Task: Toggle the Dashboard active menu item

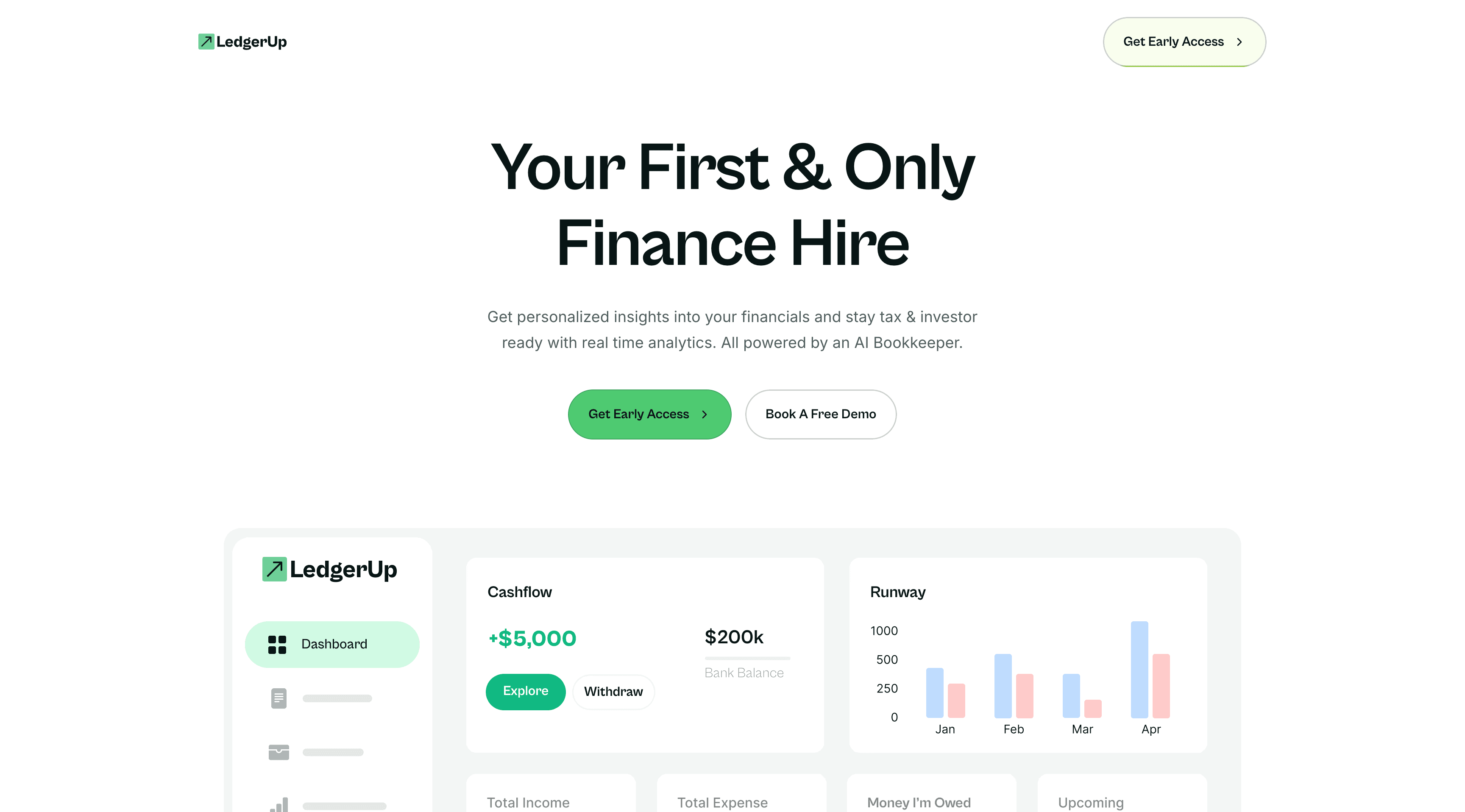Action: click(333, 643)
